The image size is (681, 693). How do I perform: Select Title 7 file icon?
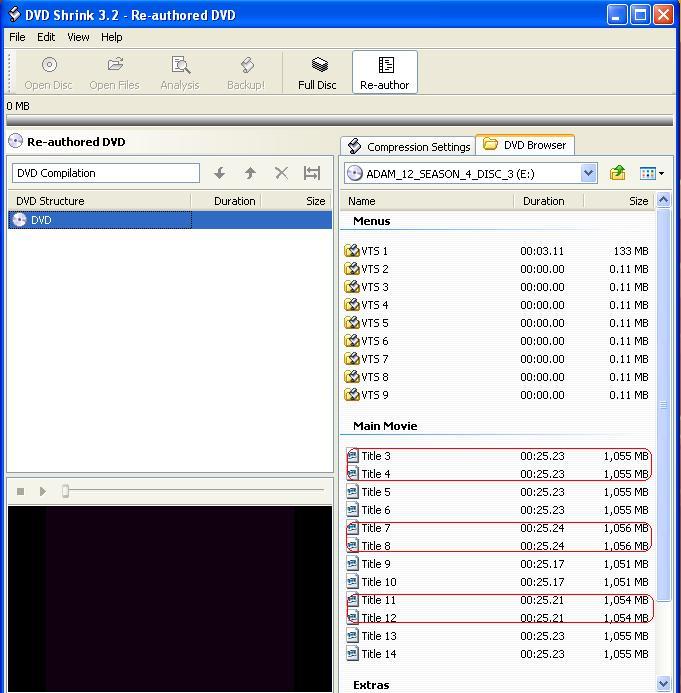tap(352, 528)
